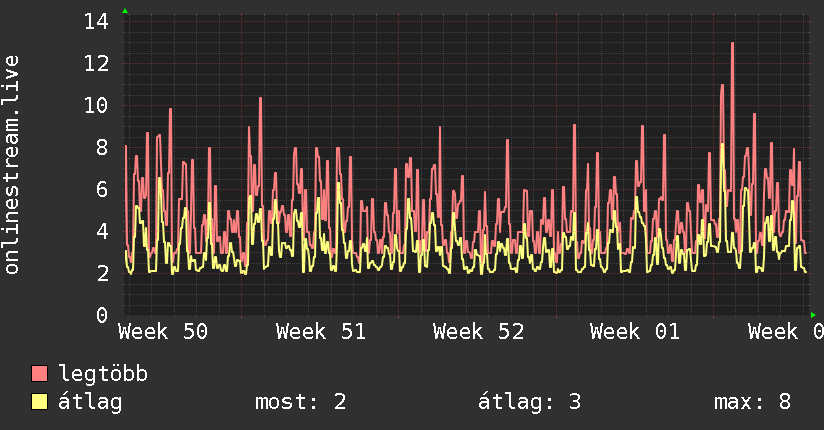
Task: Click the green arrow at the x-axis end
Action: [x=813, y=315]
